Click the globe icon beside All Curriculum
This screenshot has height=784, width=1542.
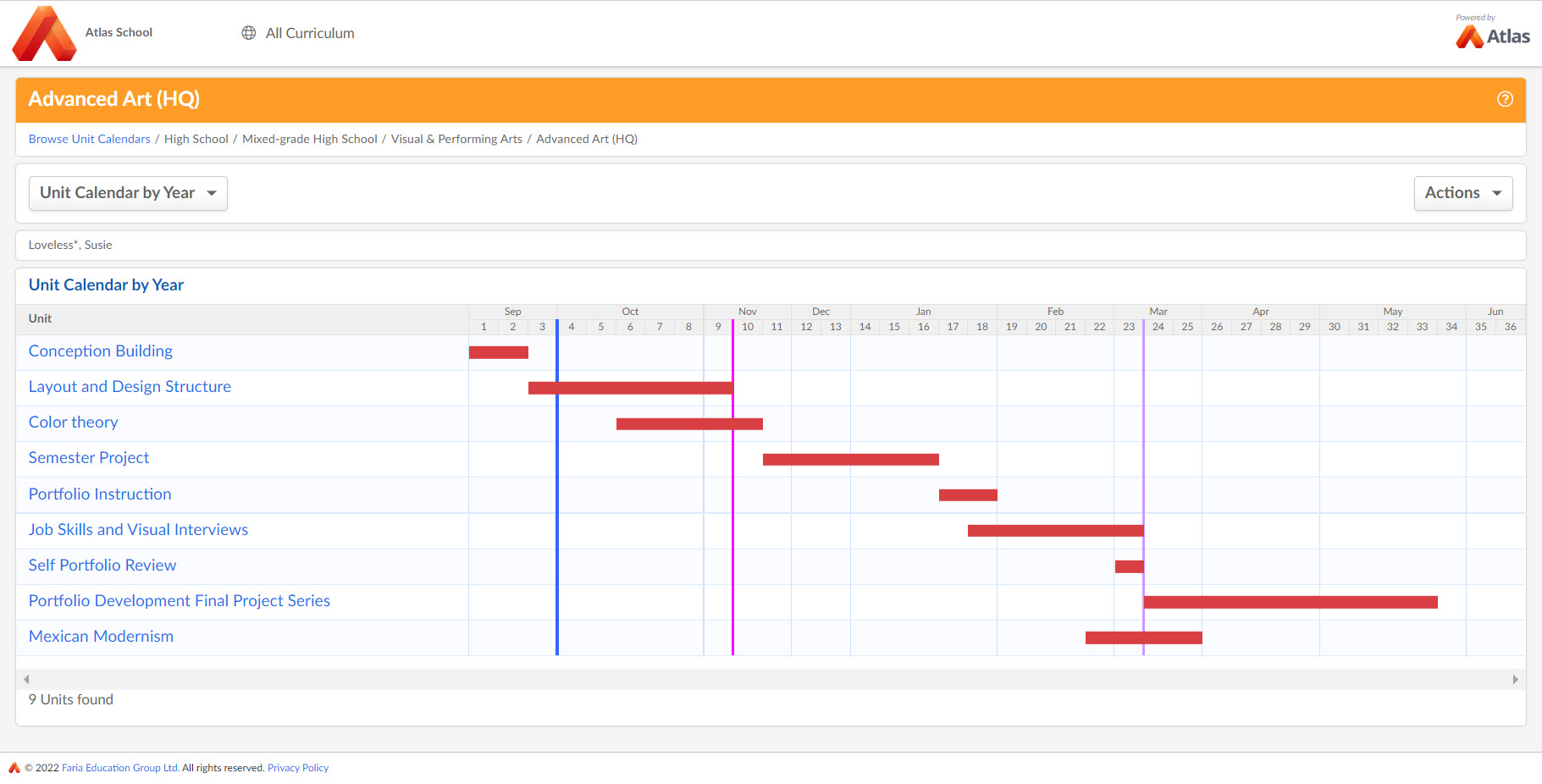pos(248,33)
